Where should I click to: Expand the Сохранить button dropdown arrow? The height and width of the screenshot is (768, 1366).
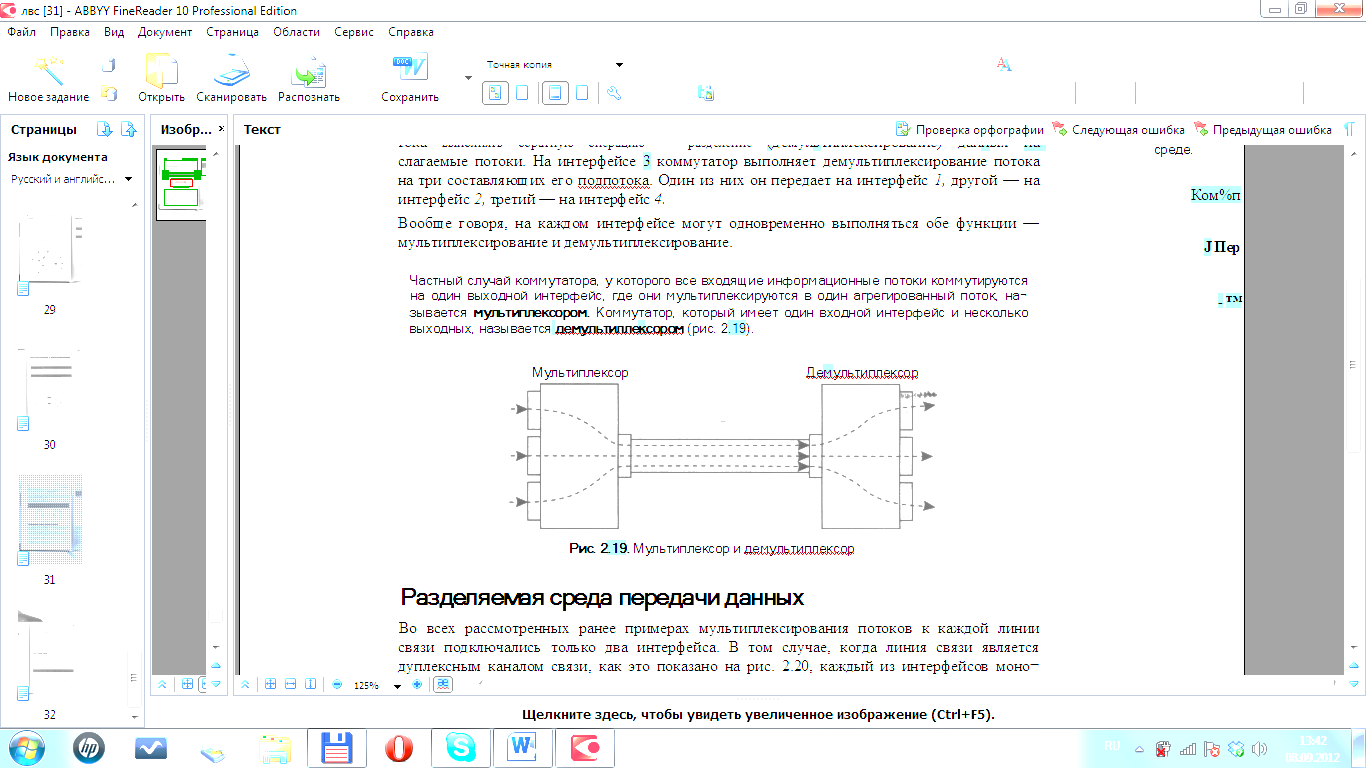(469, 76)
